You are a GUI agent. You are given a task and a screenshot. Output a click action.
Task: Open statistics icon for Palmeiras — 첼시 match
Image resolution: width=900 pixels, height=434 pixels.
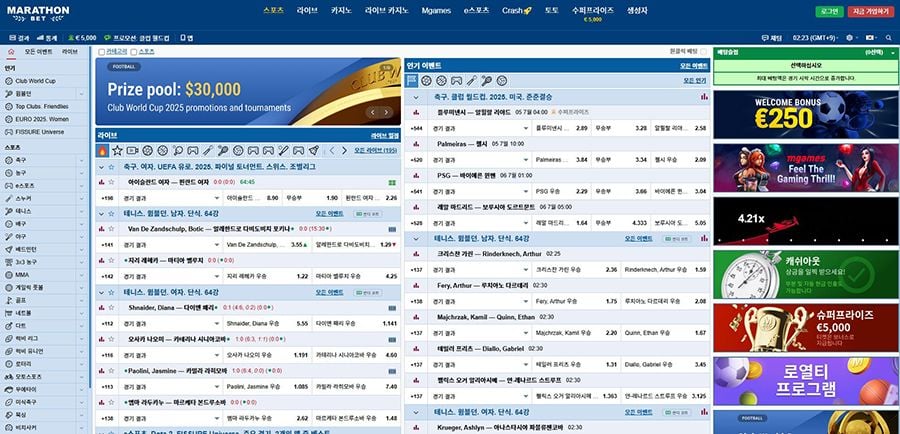(x=416, y=144)
